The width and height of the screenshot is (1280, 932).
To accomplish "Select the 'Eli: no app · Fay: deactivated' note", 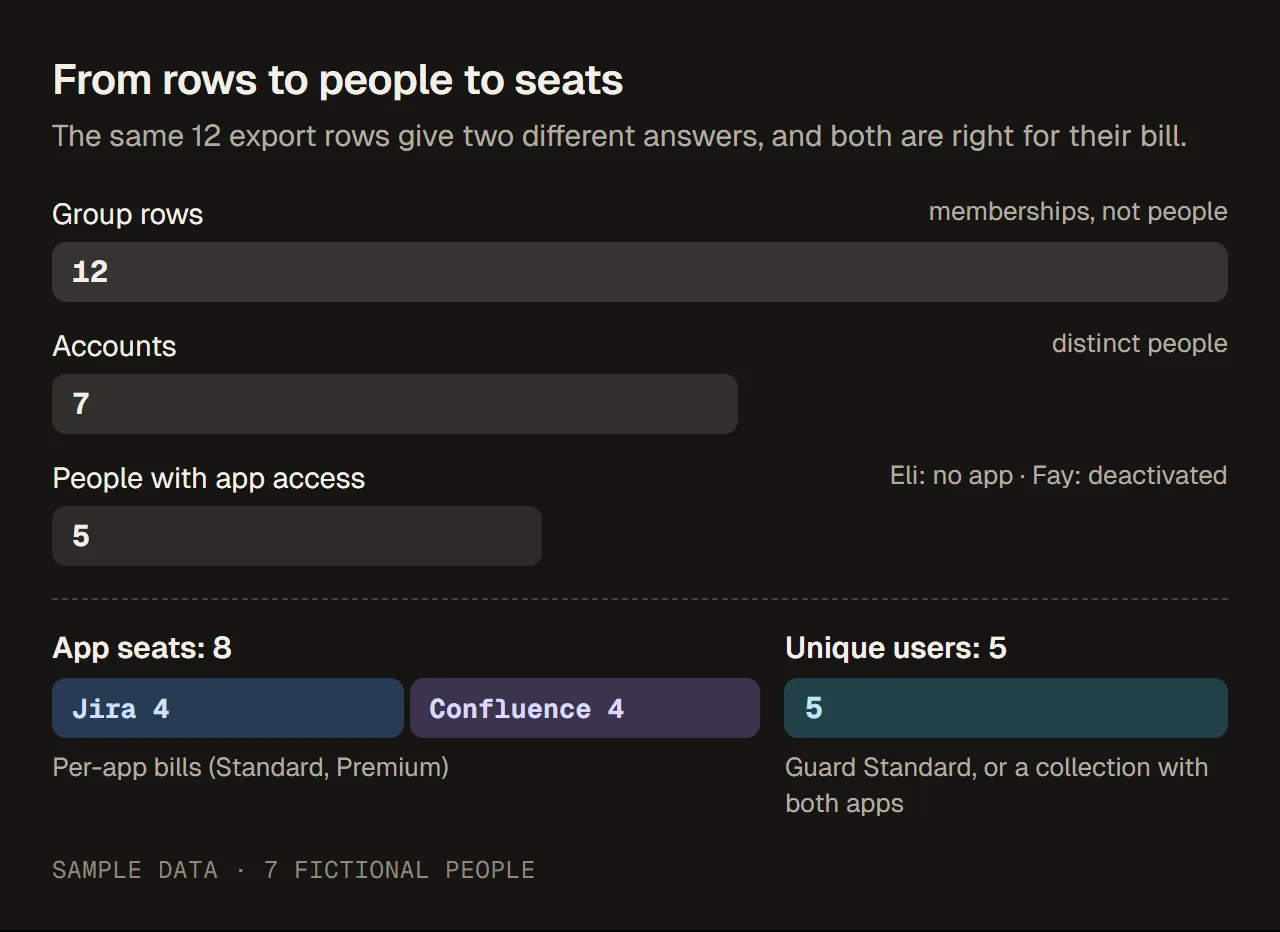I will (1059, 475).
